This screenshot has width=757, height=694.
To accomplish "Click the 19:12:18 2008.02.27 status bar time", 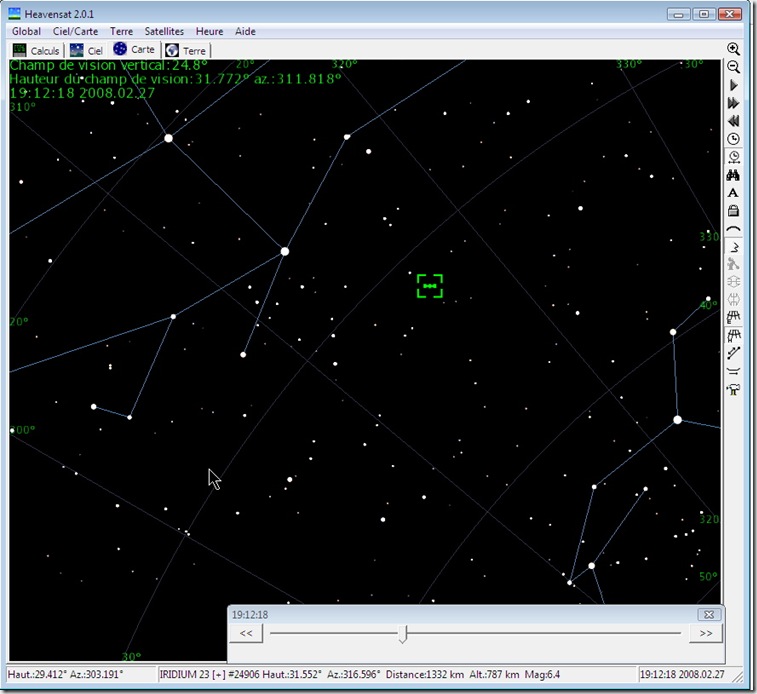I will click(x=682, y=674).
